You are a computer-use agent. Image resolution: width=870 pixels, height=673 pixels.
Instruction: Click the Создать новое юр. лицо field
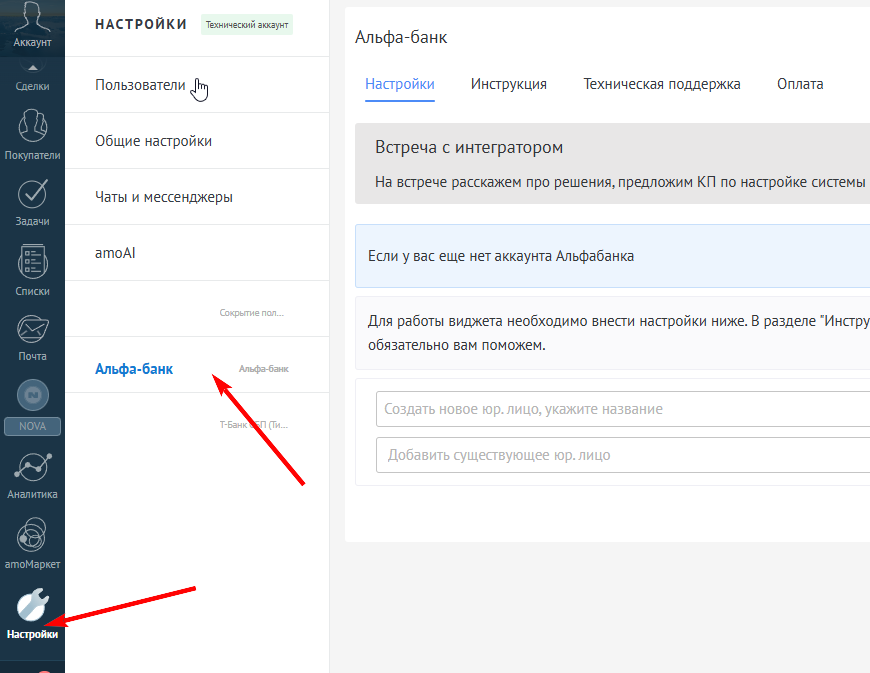point(620,409)
